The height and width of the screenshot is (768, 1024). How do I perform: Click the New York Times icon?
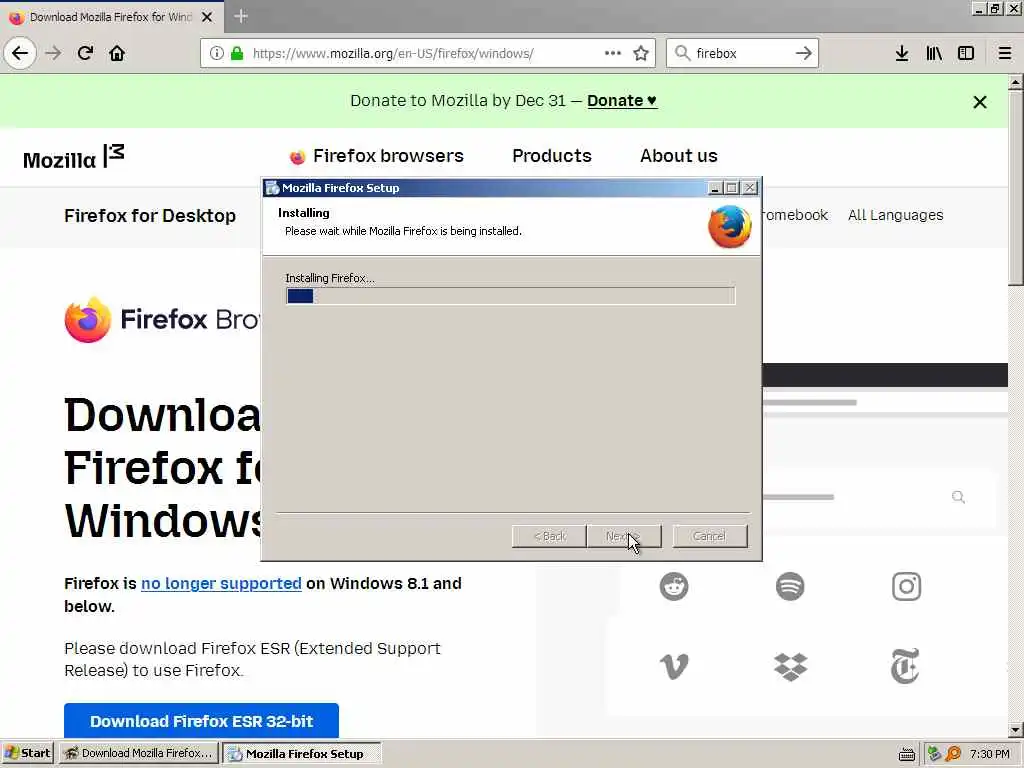point(905,666)
